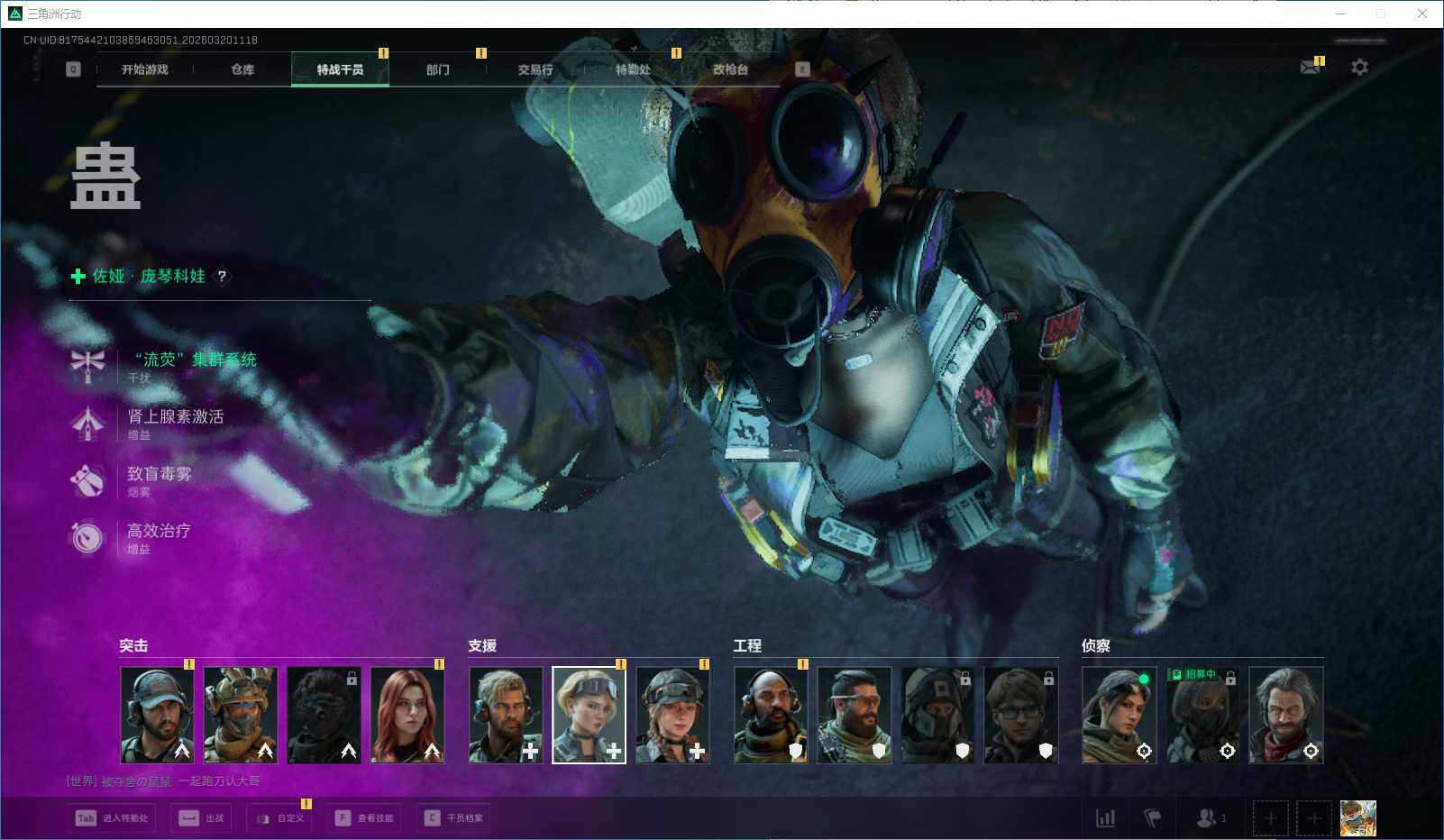Image resolution: width=1444 pixels, height=840 pixels.
Task: Click the 查看技能 button
Action: (x=365, y=818)
